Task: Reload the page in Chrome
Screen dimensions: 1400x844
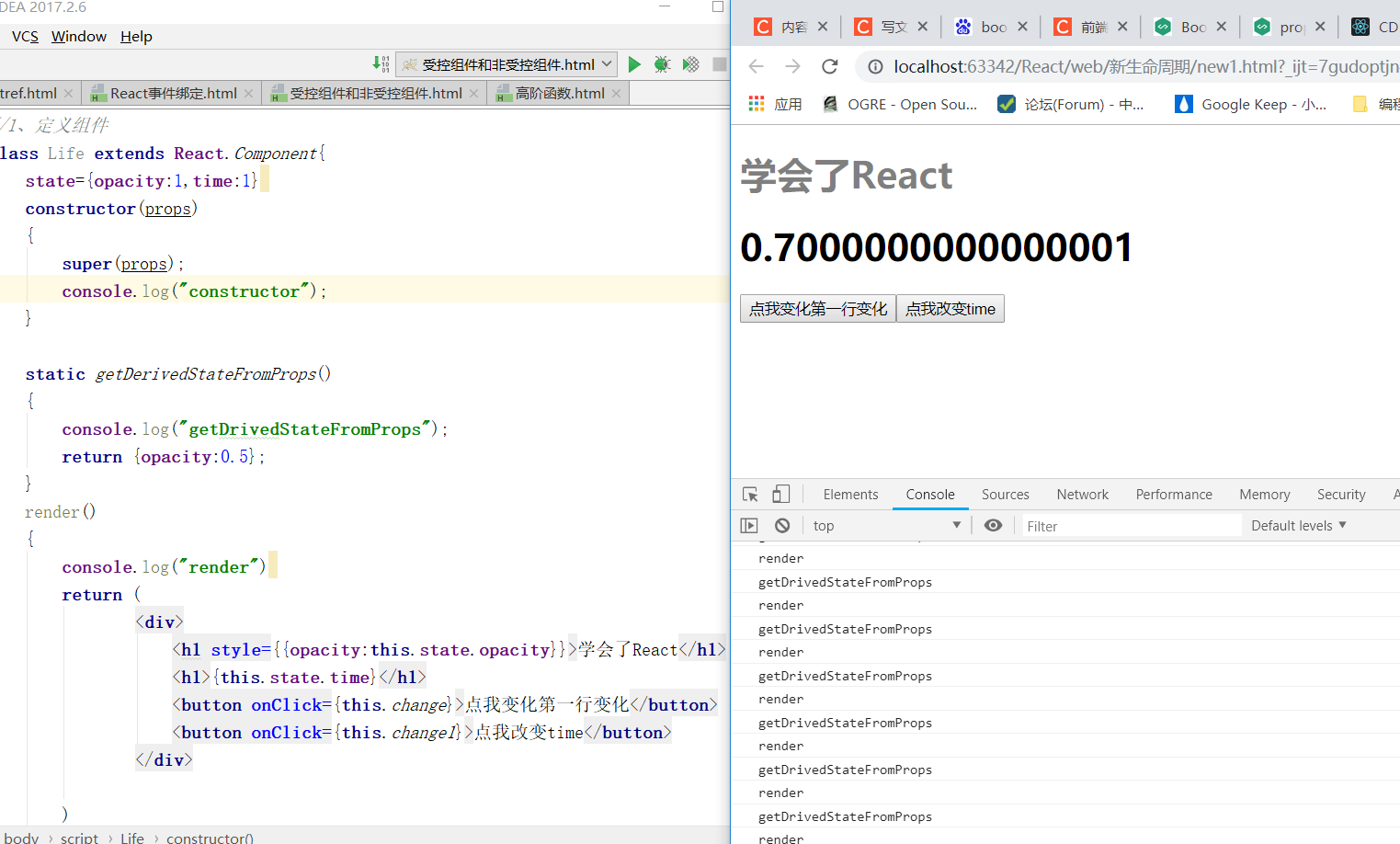Action: (x=830, y=66)
